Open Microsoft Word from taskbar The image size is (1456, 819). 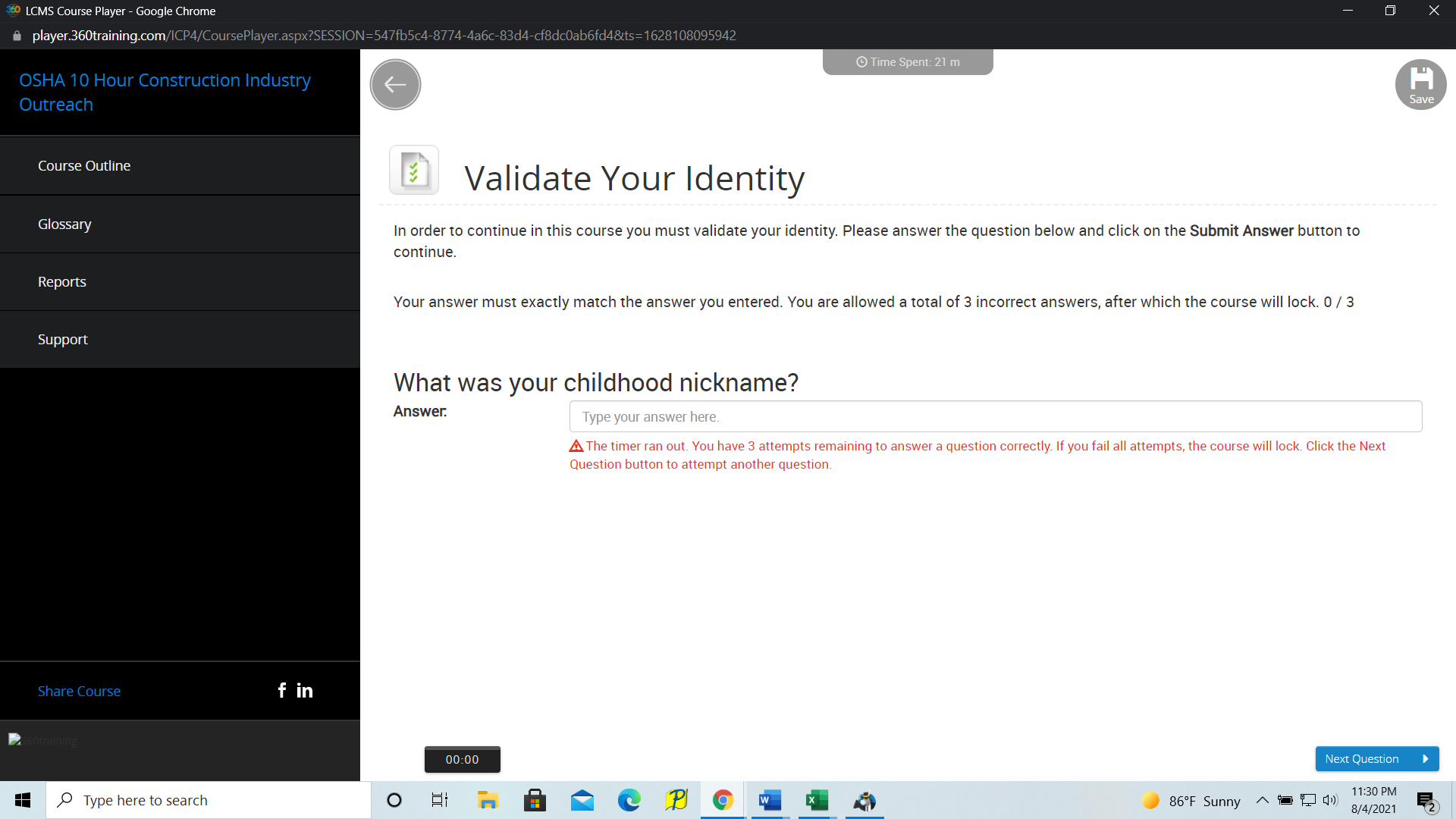(770, 800)
